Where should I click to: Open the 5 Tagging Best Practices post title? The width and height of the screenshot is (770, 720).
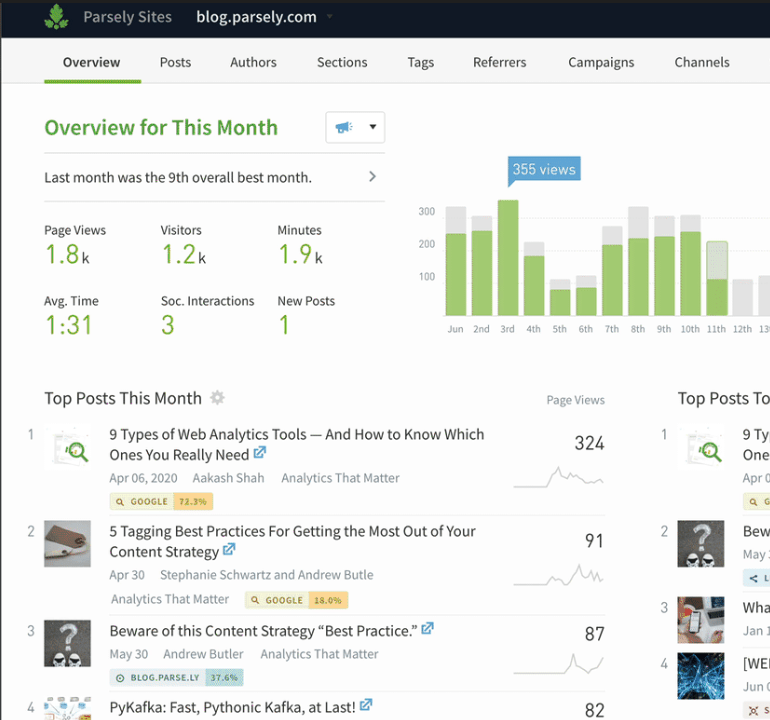(x=292, y=532)
